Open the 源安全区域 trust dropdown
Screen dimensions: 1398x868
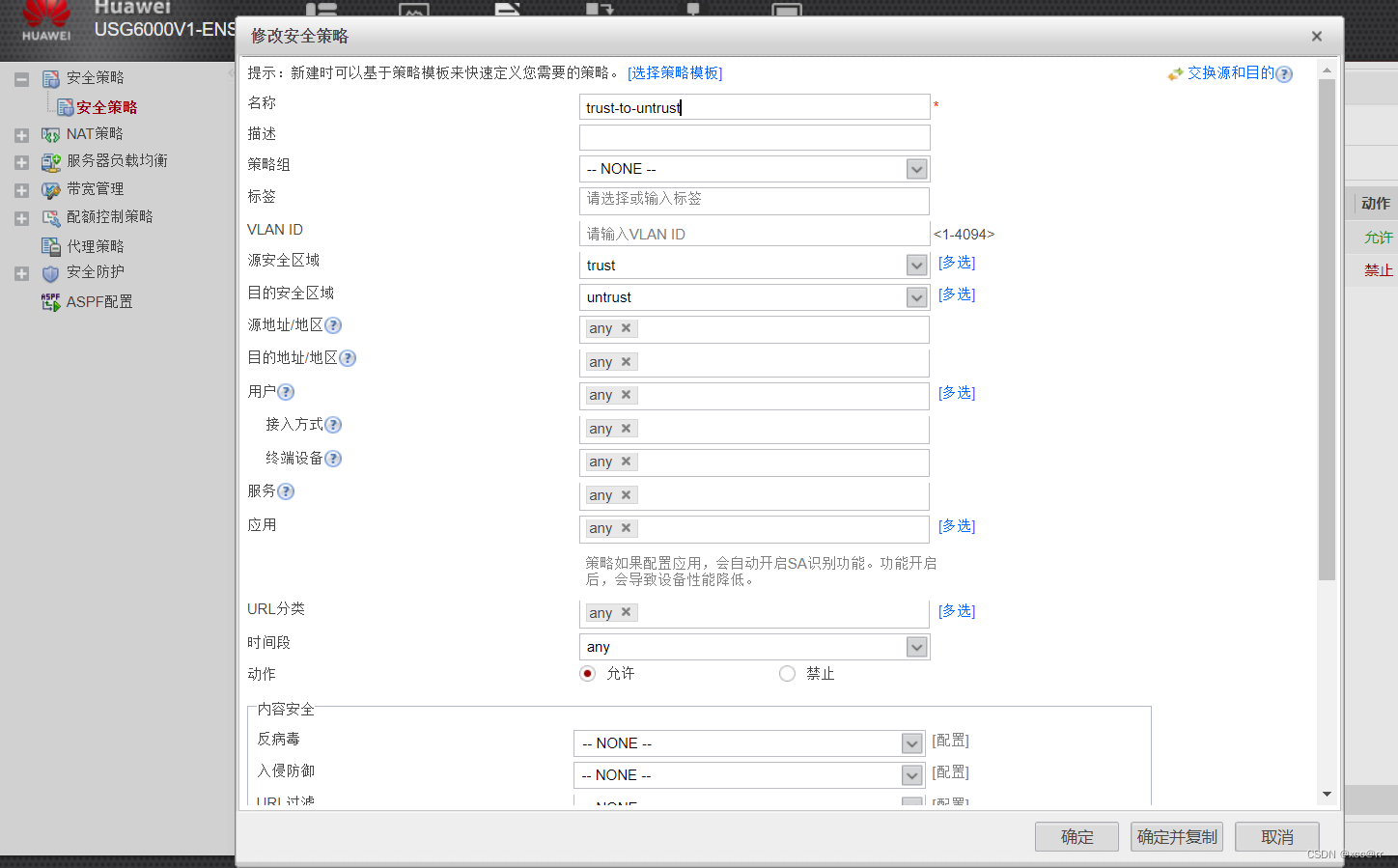917,265
